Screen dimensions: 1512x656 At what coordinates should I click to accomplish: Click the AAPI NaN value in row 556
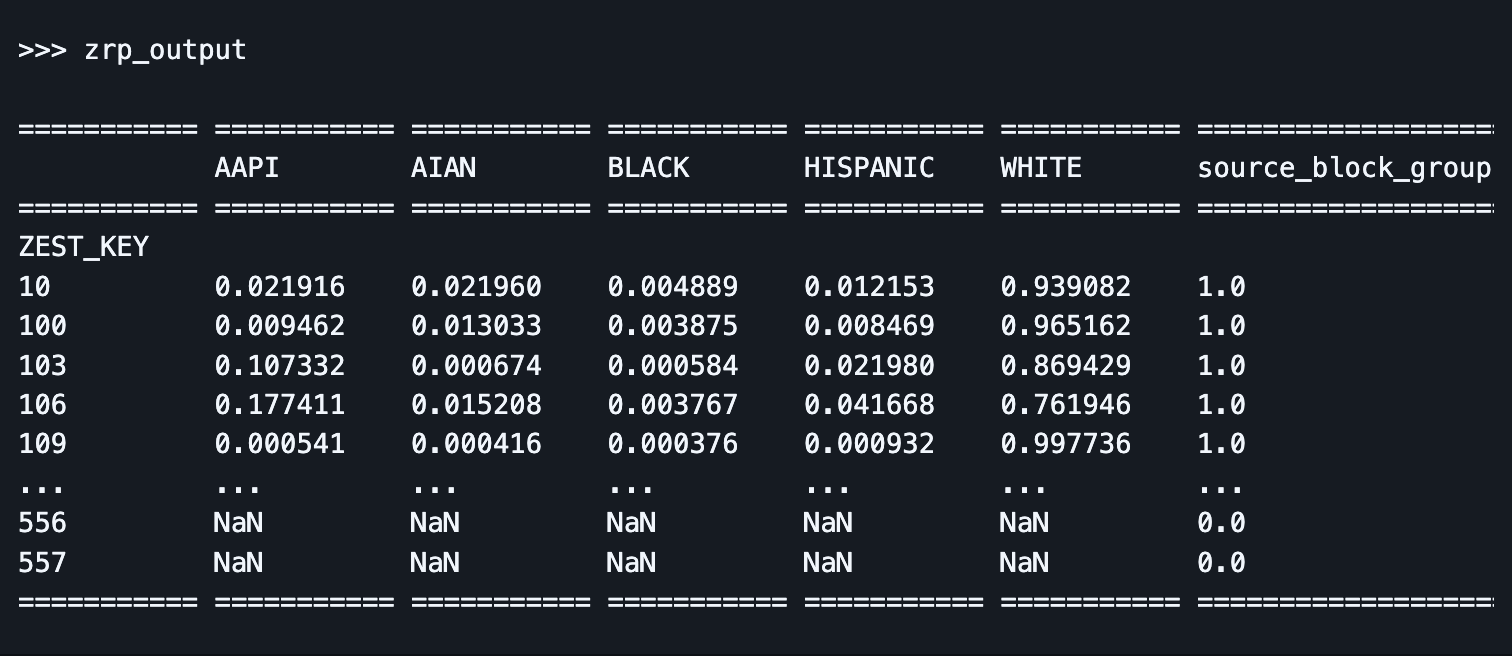coord(238,523)
